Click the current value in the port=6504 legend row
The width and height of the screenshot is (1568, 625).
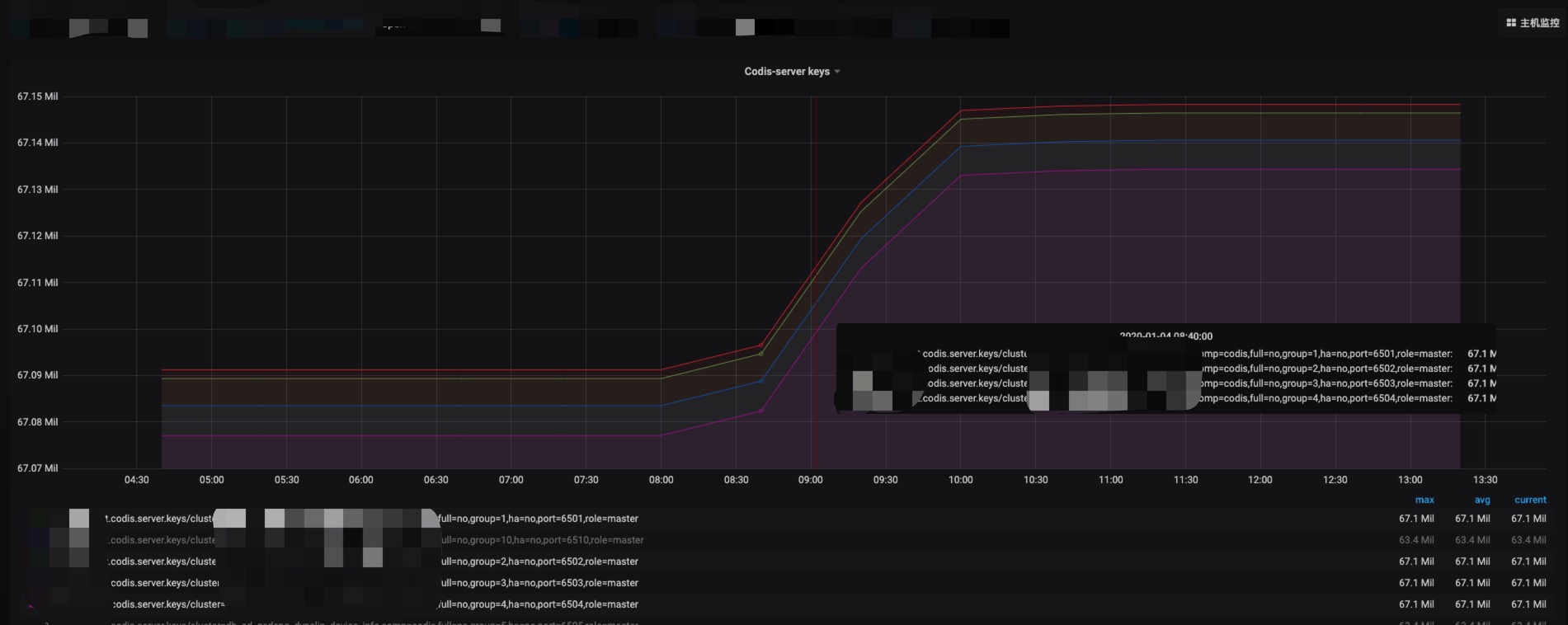pyautogui.click(x=1528, y=604)
